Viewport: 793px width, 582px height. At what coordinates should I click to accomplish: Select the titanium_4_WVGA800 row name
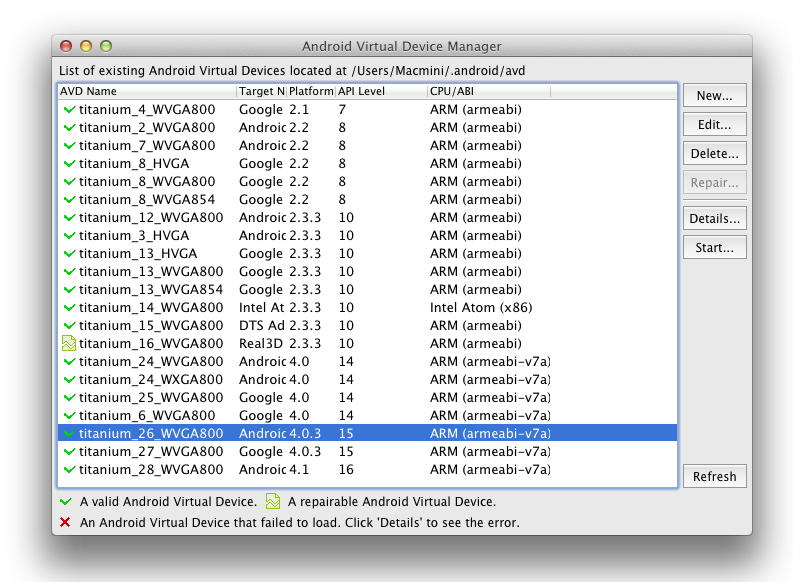coord(147,109)
